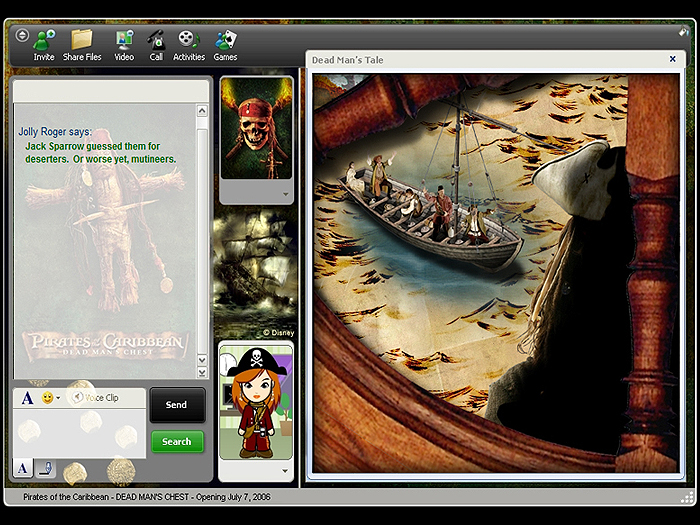
Task: Open contact's display picture options arrow
Action: coord(285,194)
